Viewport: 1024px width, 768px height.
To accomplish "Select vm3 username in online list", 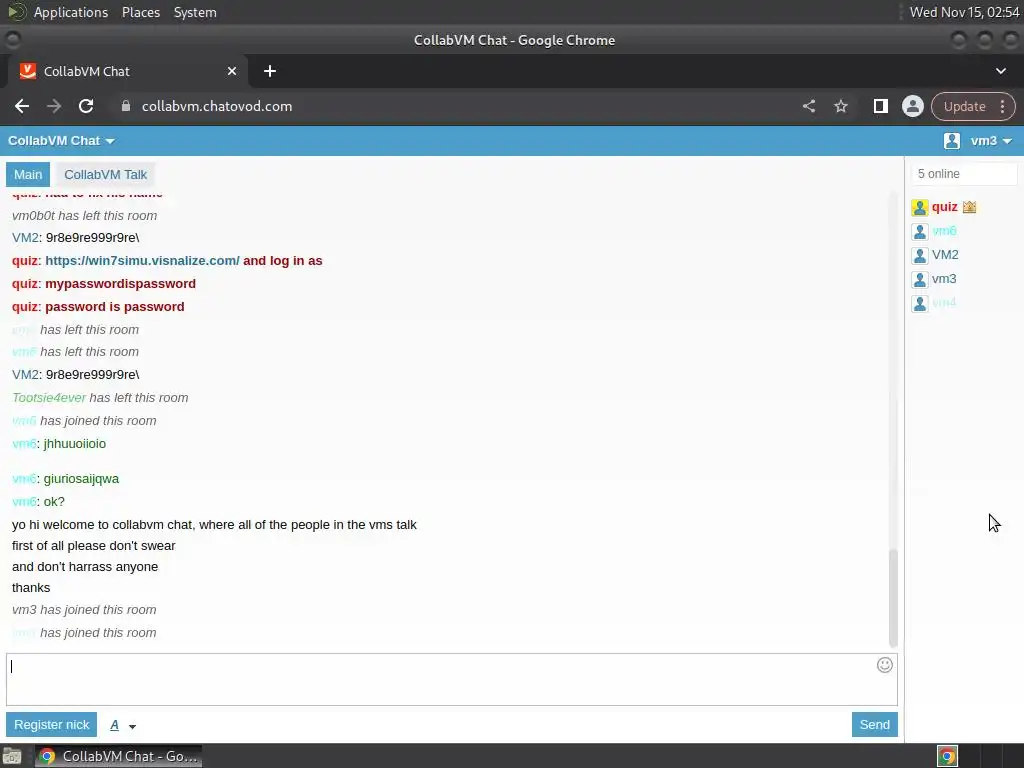I will (944, 279).
